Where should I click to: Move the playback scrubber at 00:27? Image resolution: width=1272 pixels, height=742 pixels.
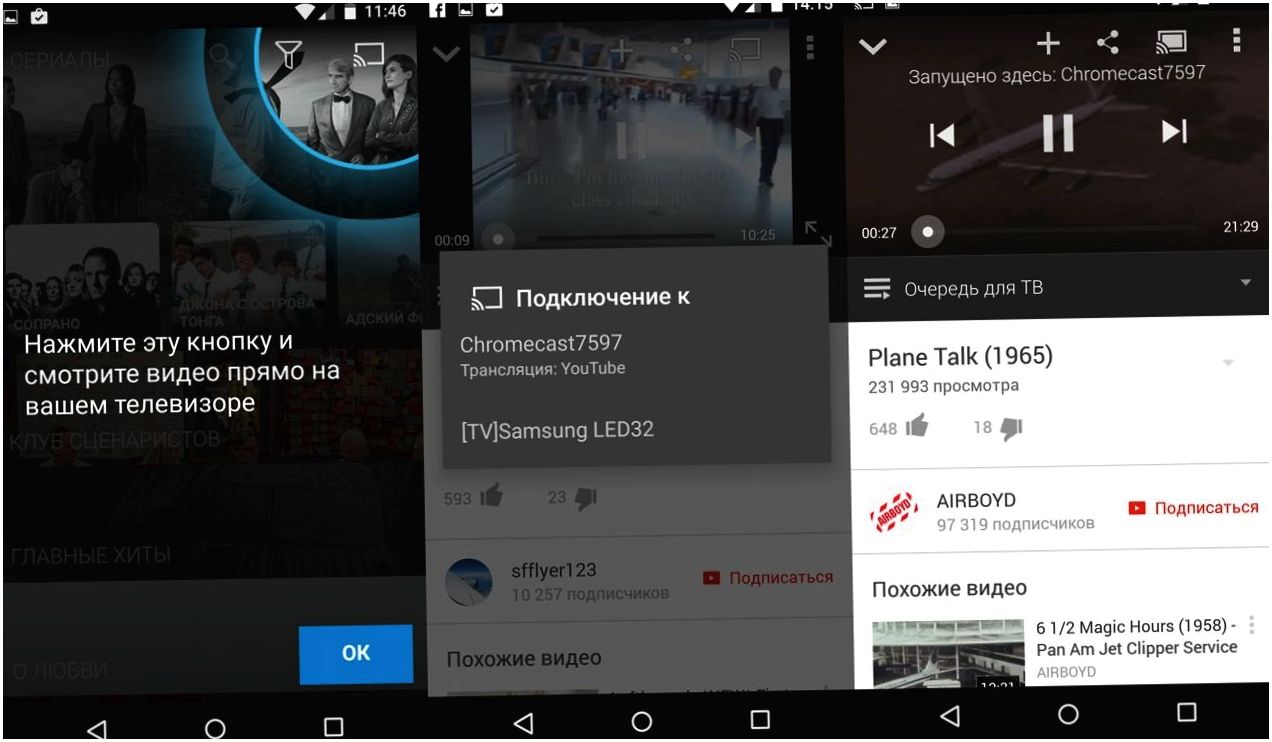coord(928,232)
